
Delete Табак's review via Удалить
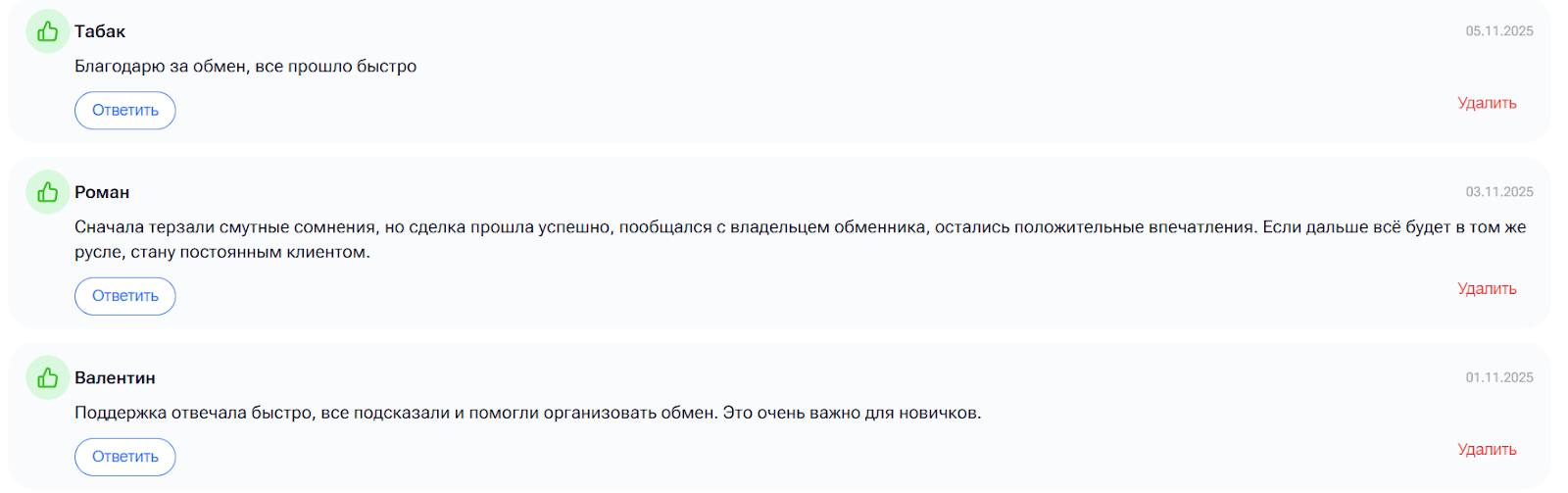click(x=1487, y=103)
